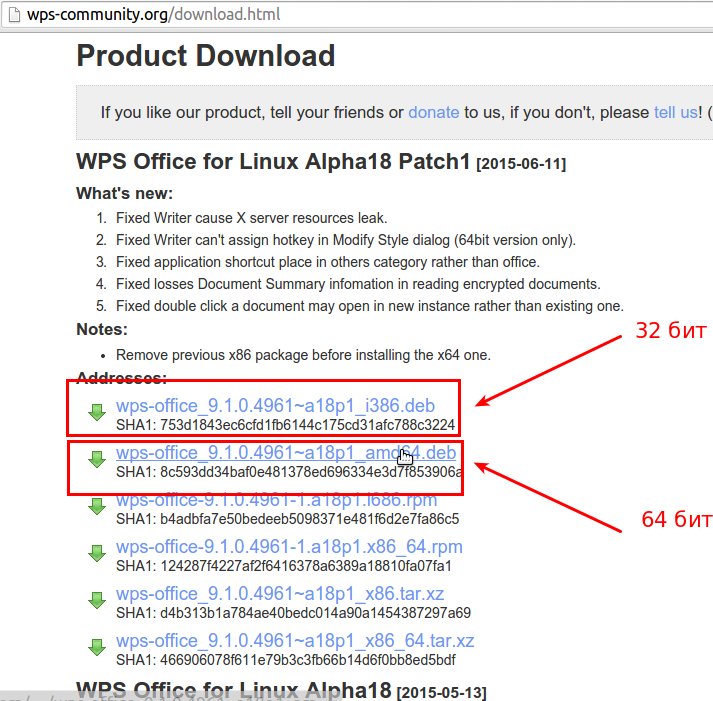Screen dimensions: 713x701
Task: Click the Document Summary infomation fix item
Action: click(358, 284)
